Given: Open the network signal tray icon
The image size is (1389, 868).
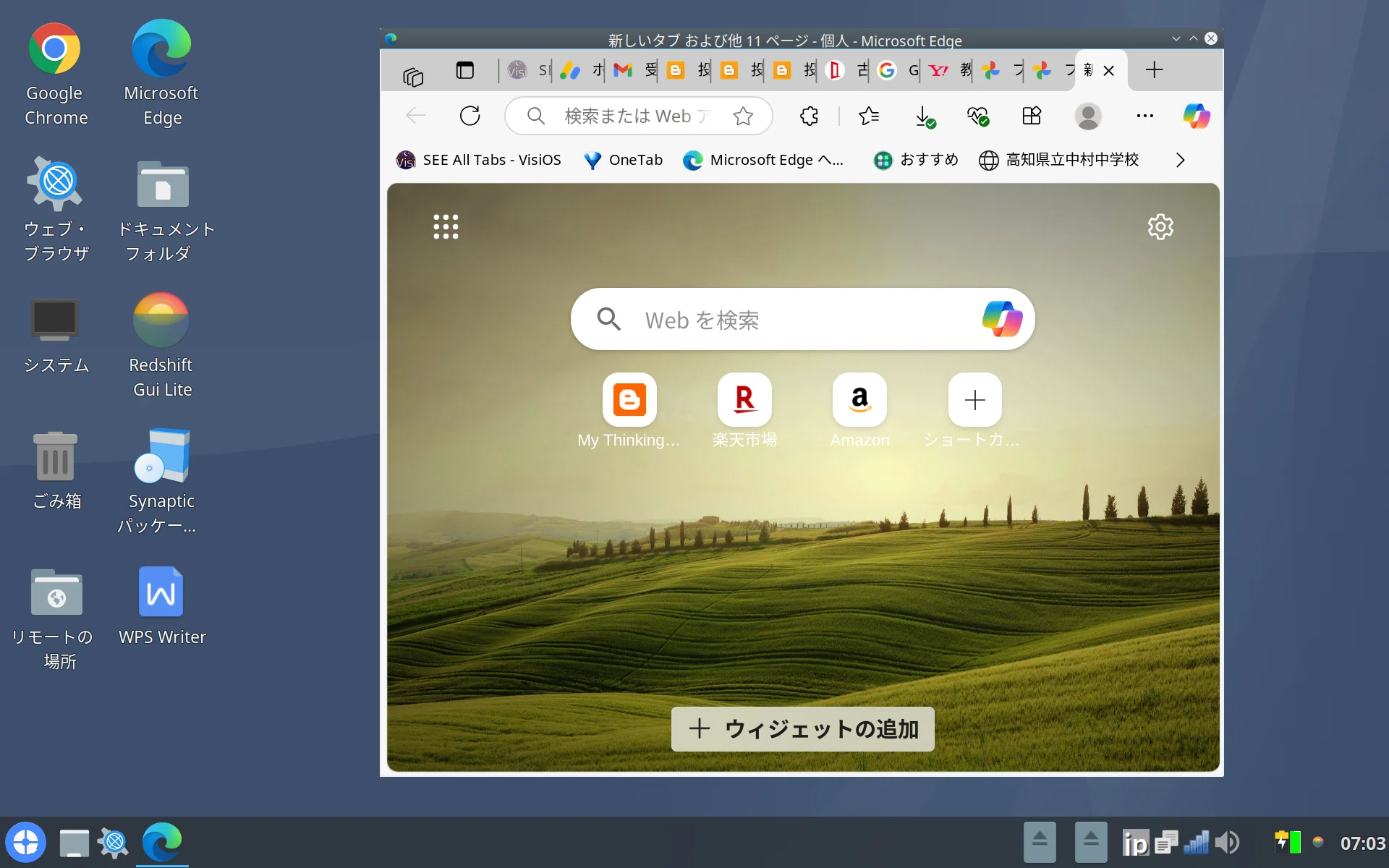Looking at the screenshot, I should point(1196,843).
